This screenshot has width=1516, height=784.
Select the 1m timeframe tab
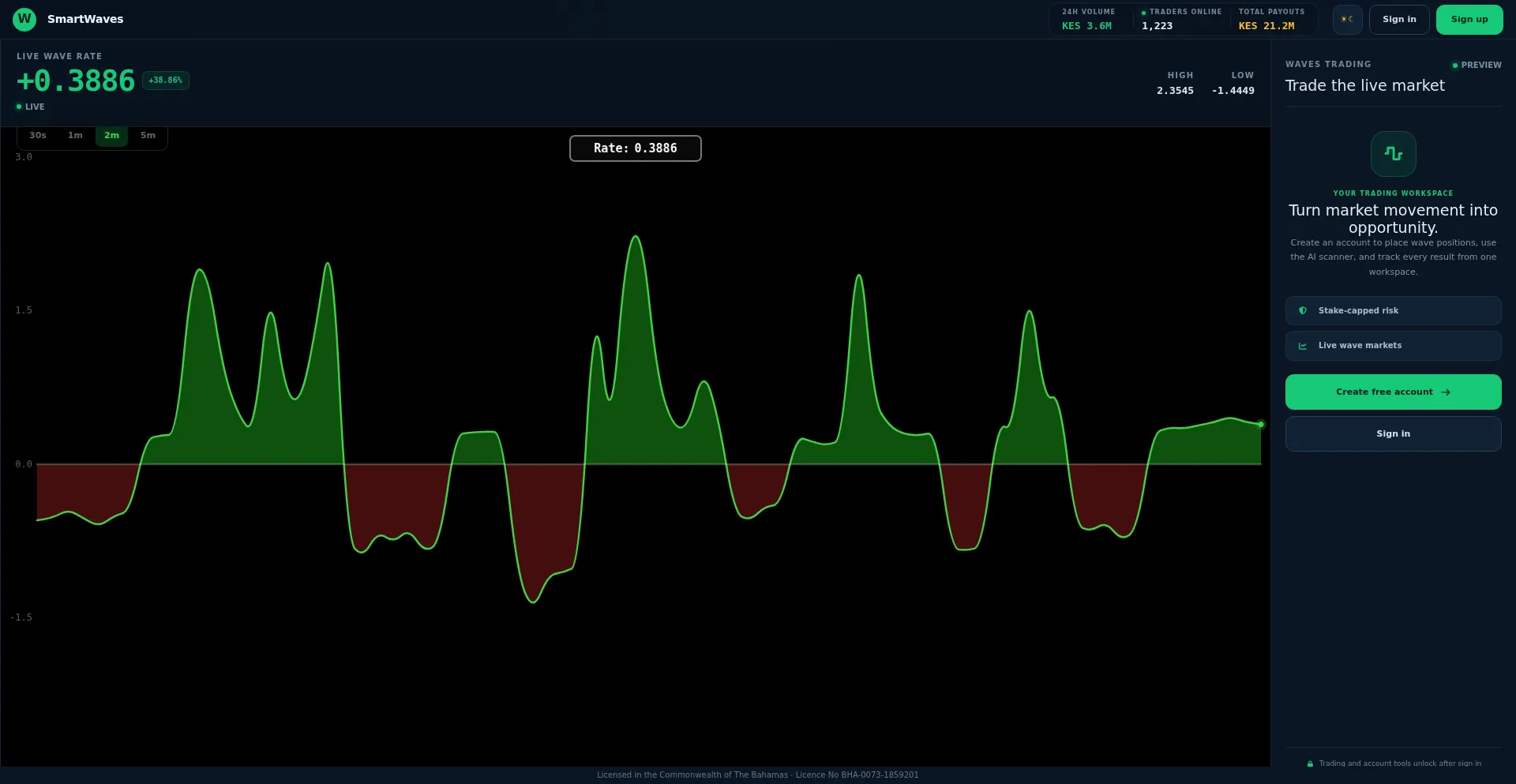click(x=75, y=136)
